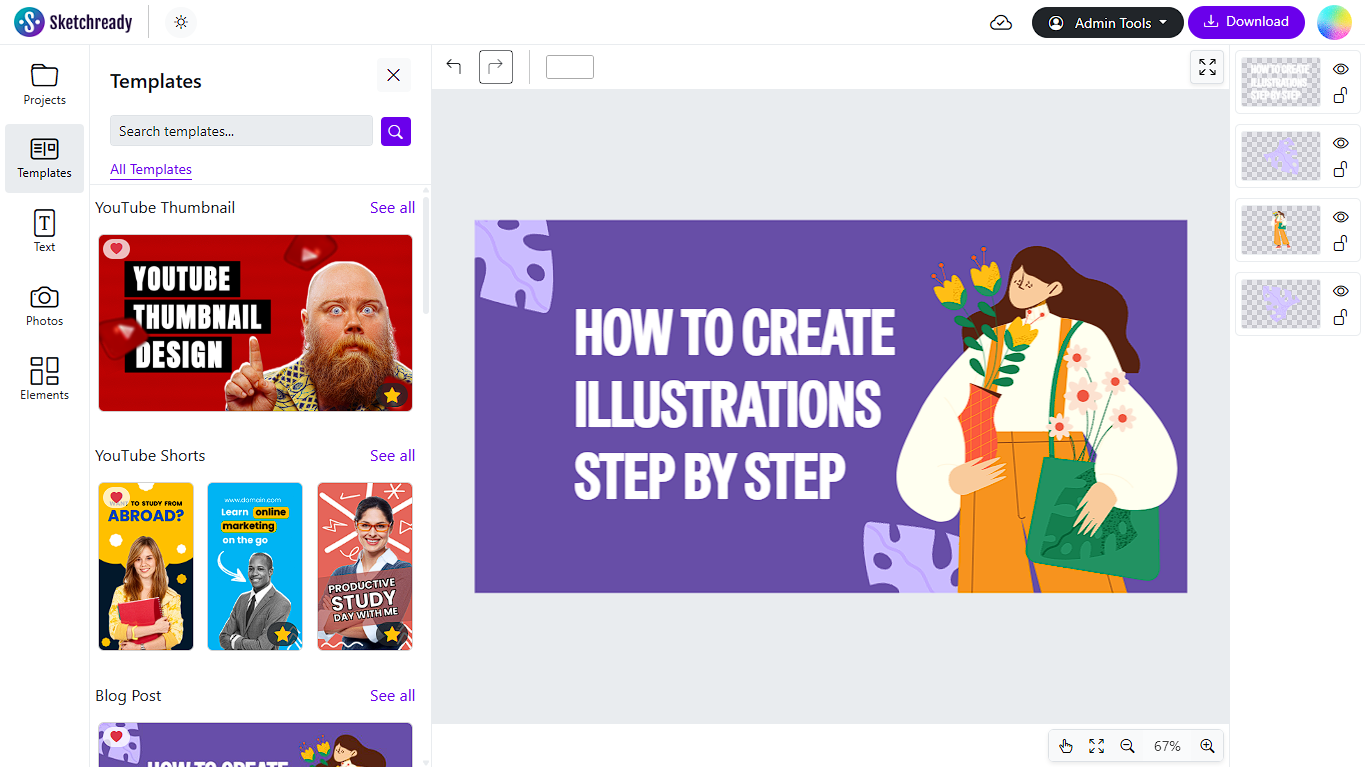Redo the last action

pyautogui.click(x=496, y=67)
